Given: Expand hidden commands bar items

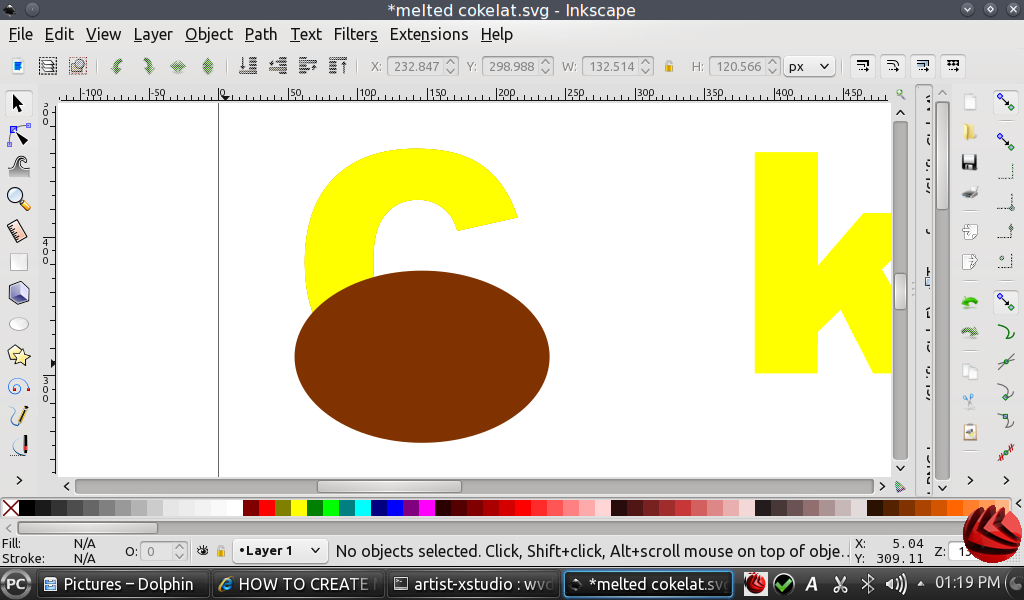Looking at the screenshot, I should pyautogui.click(x=970, y=481).
